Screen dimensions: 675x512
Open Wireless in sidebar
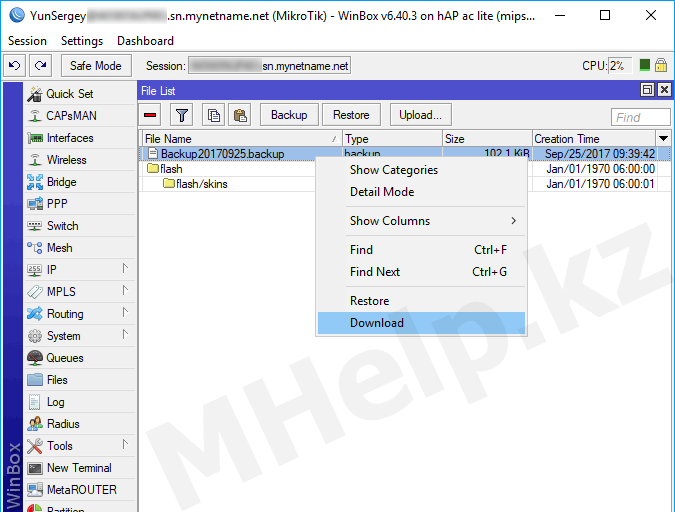click(80, 160)
